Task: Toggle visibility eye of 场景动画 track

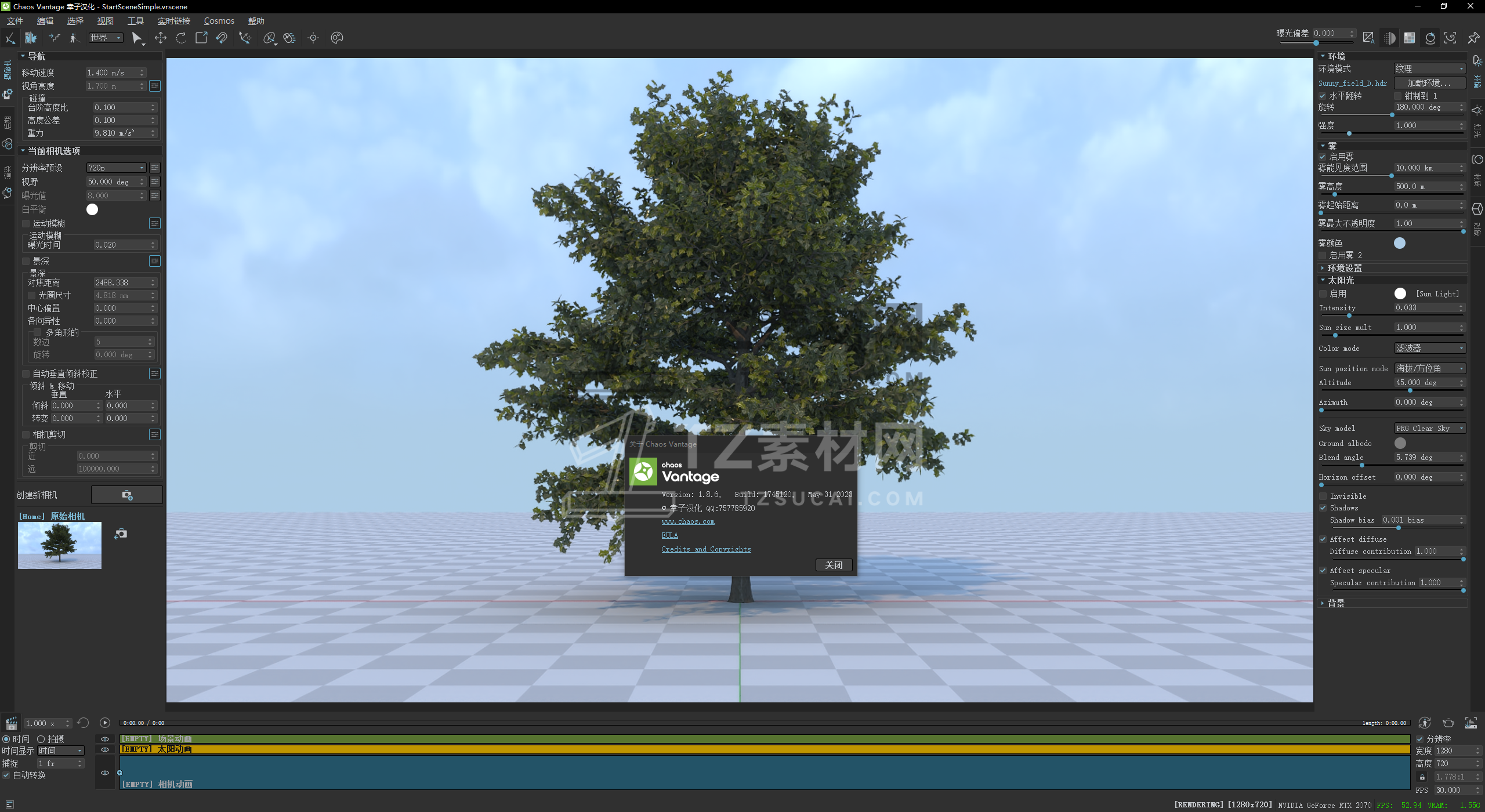Action: tap(105, 739)
